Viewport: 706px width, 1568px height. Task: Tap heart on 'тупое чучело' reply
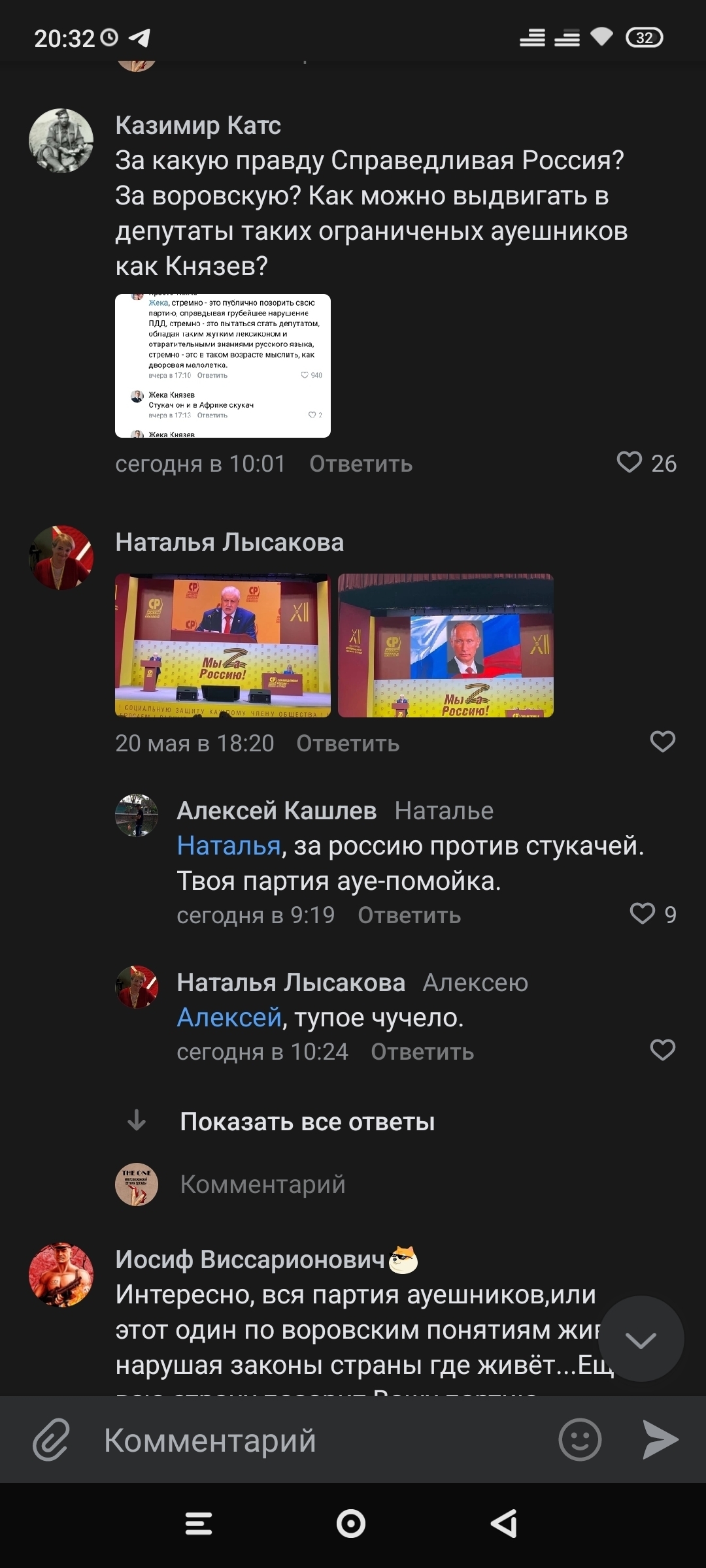(662, 1050)
